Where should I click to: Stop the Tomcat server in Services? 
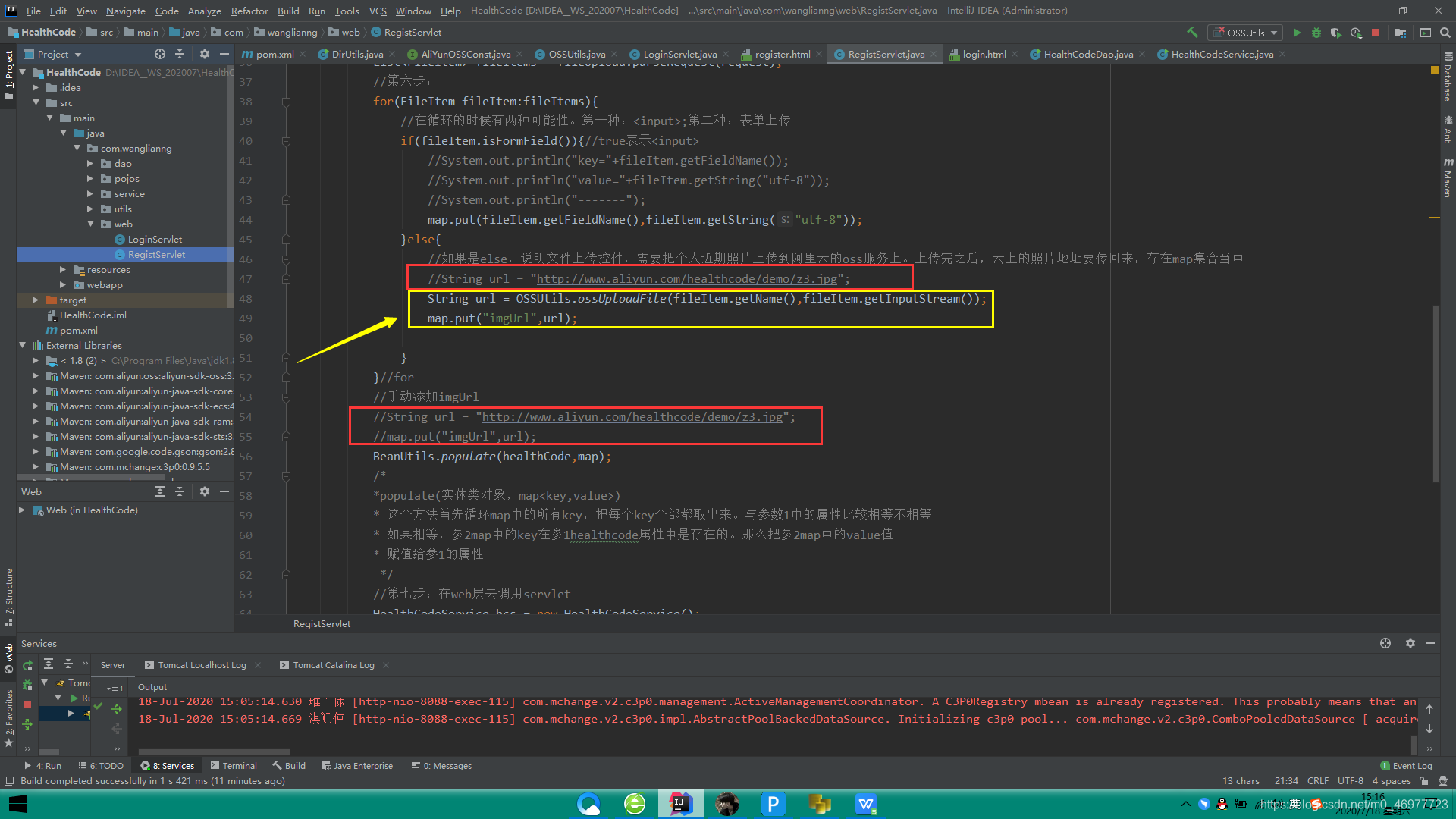[x=27, y=704]
